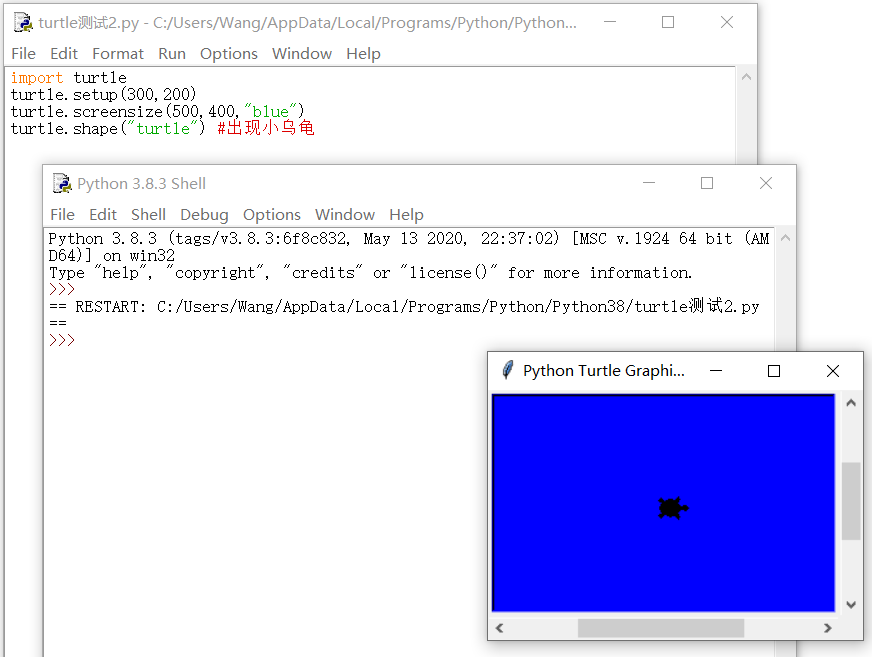Viewport: 872px width, 657px height.
Task: Close the Python Turtle Graphics window
Action: [833, 371]
